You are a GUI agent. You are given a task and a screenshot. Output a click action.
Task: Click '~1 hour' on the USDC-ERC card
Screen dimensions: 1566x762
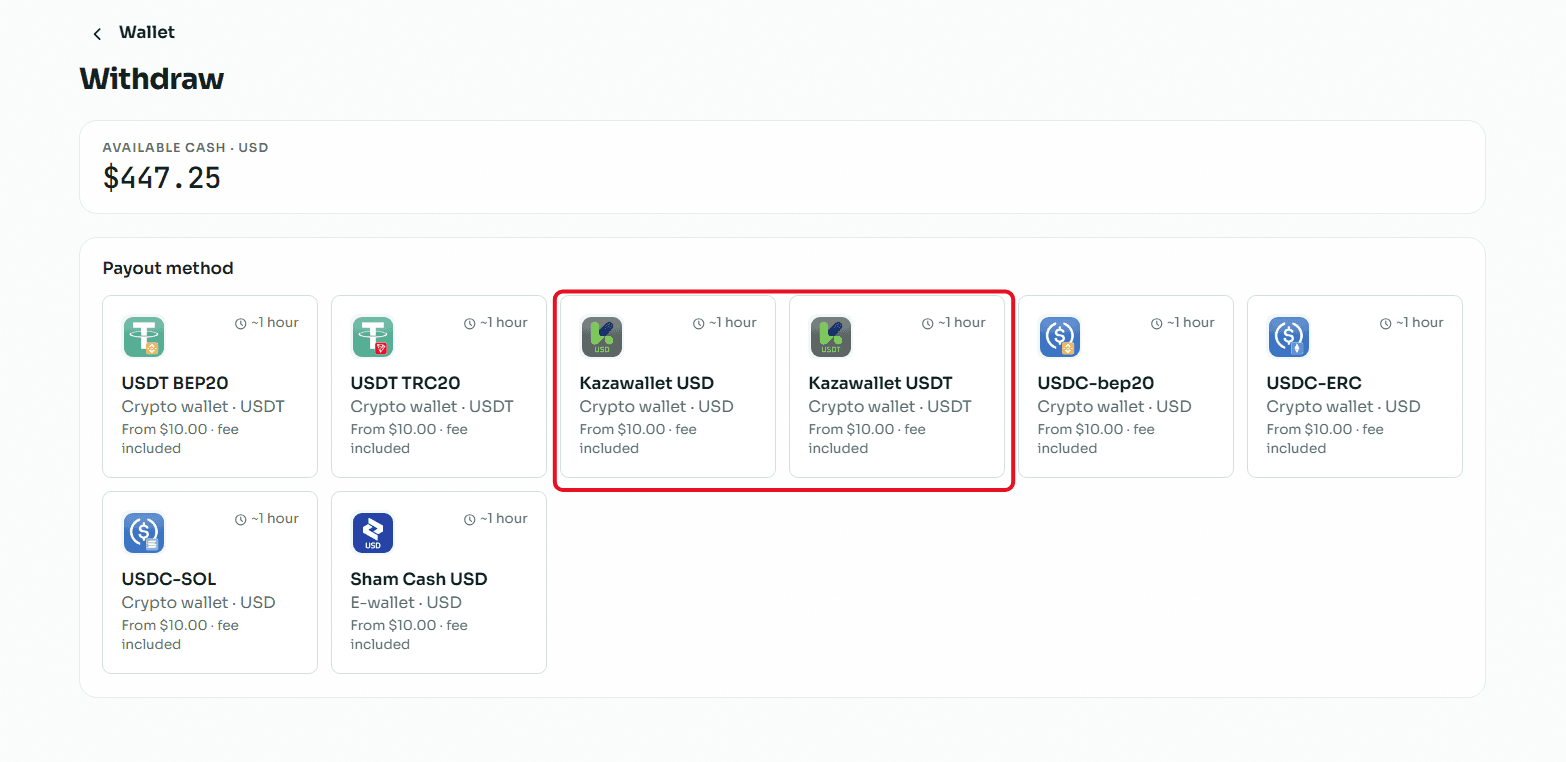tap(1419, 323)
